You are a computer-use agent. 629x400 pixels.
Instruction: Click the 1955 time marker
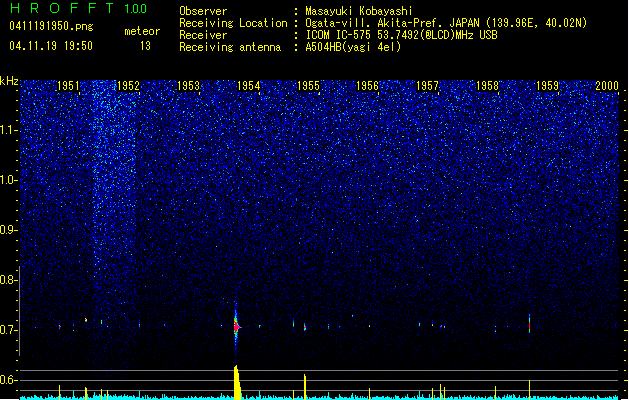(x=308, y=86)
